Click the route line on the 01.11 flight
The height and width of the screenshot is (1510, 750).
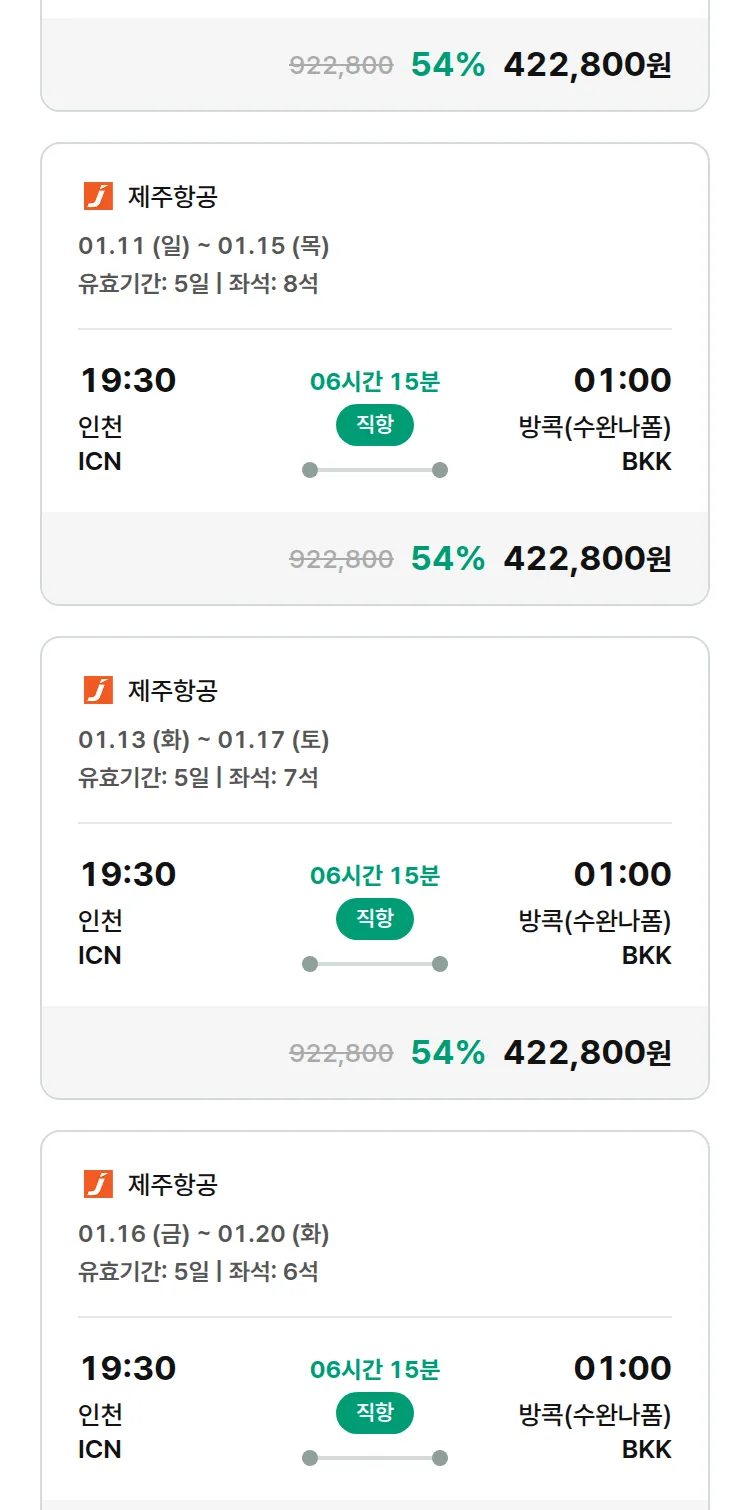coord(375,470)
